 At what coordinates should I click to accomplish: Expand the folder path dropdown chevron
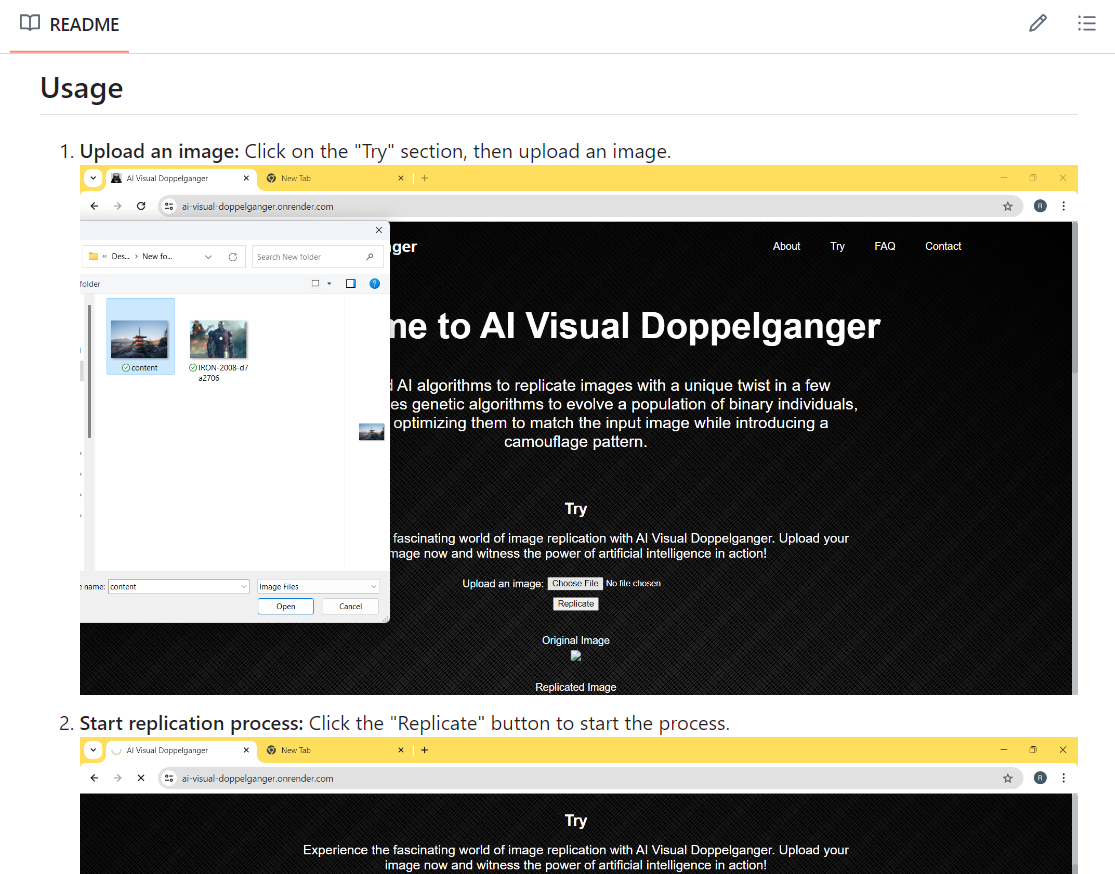(x=208, y=257)
